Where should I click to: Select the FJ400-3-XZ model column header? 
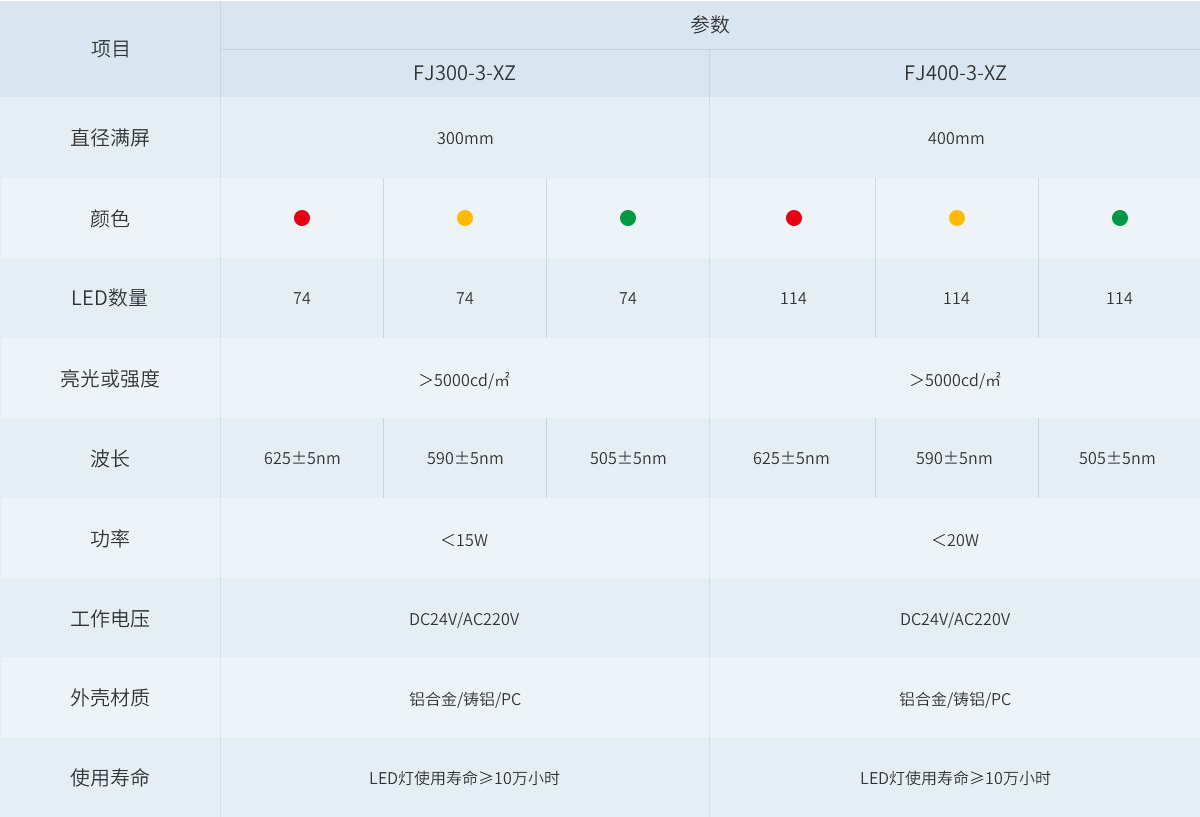tap(955, 73)
